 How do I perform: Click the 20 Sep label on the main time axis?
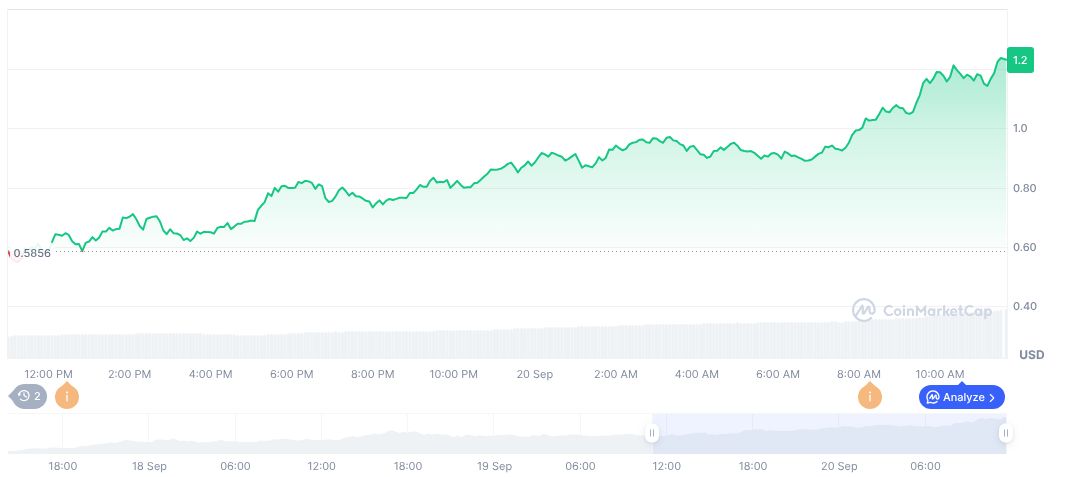[535, 374]
